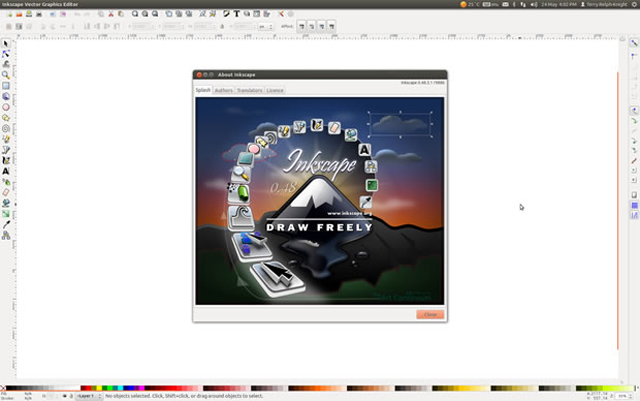The height and width of the screenshot is (401, 640).
Task: Toggle current layer visibility eye
Action: 64,396
